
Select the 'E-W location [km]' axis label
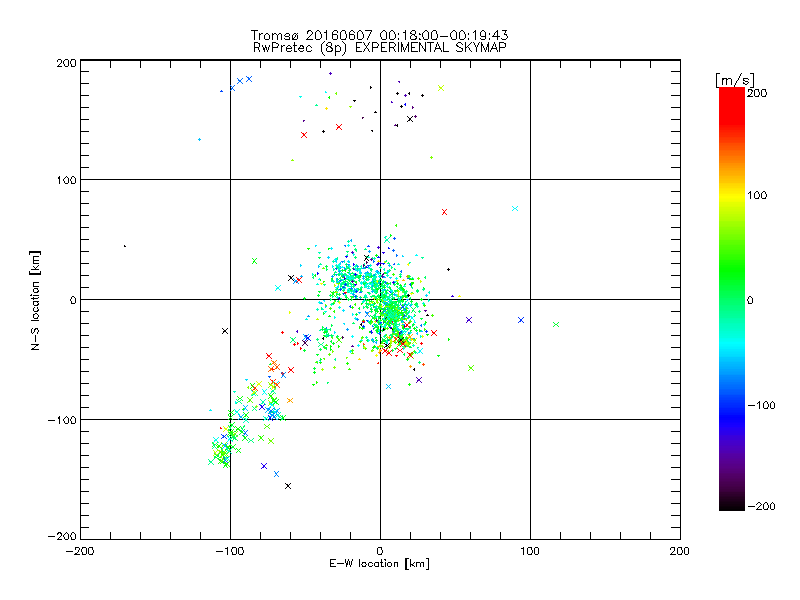point(379,564)
